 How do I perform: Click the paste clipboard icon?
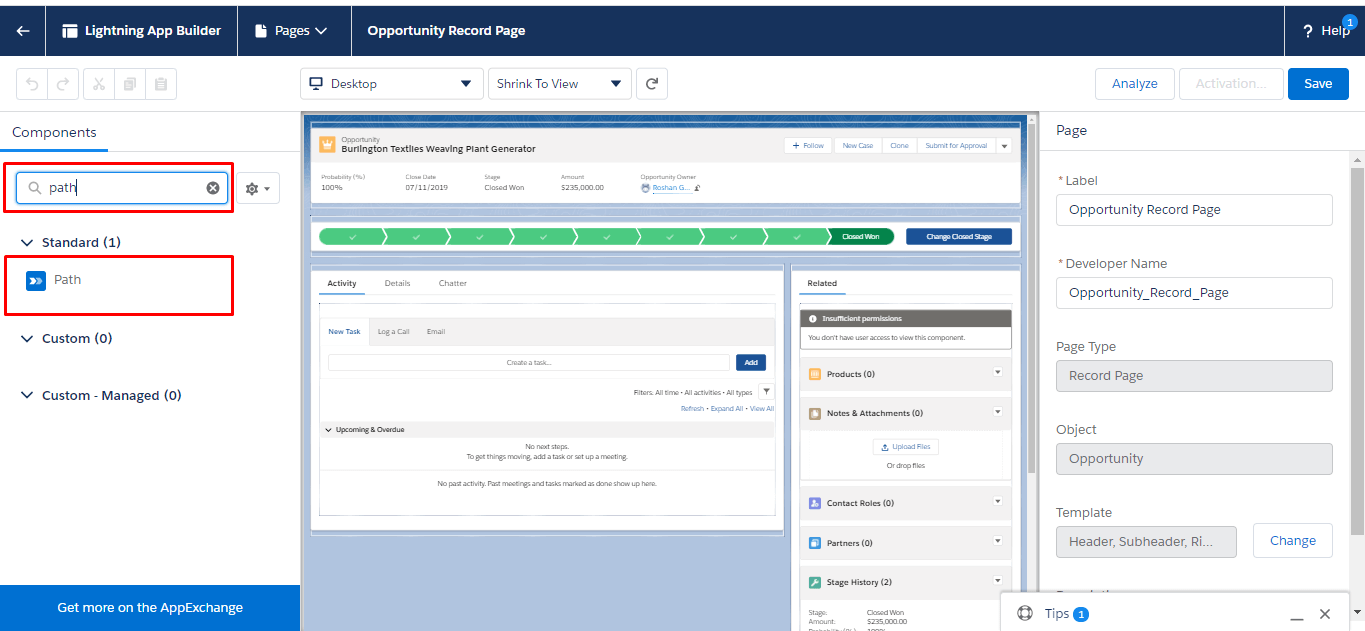161,84
